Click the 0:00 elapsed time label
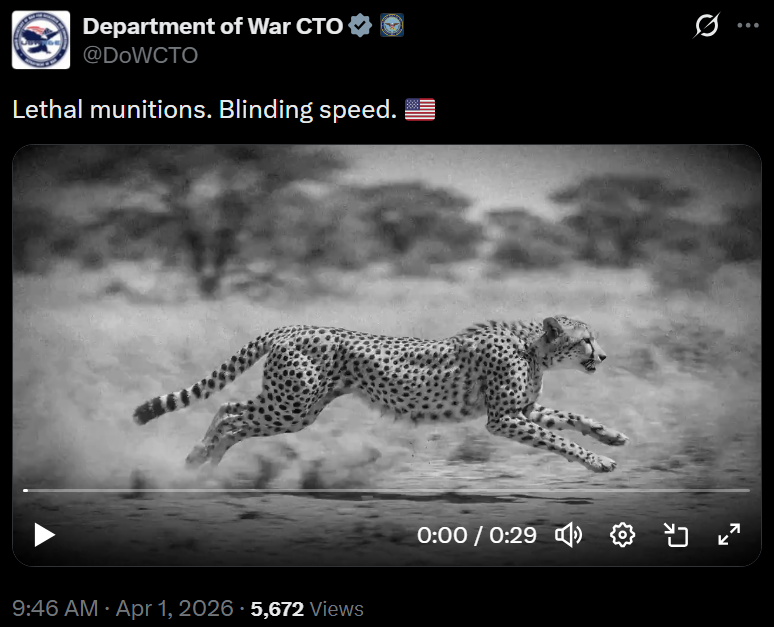Screen dimensions: 774x627 pyautogui.click(x=442, y=535)
